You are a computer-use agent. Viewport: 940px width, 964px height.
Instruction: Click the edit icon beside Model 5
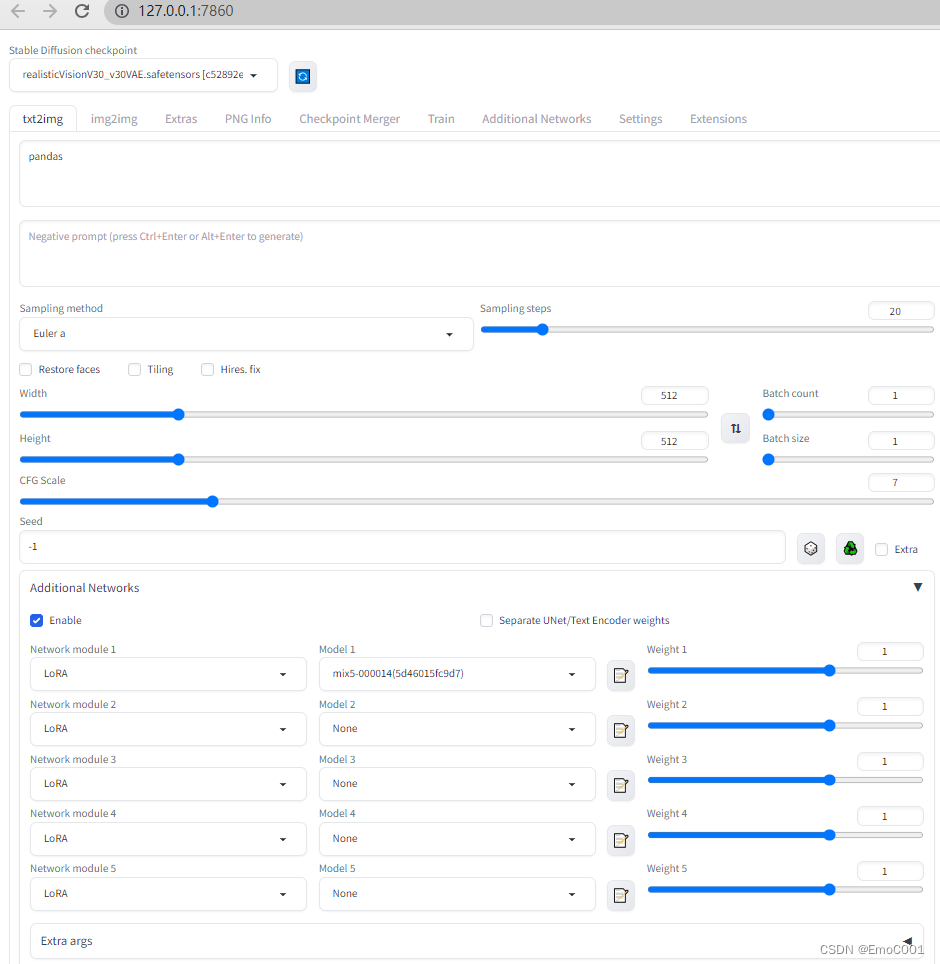[x=620, y=894]
